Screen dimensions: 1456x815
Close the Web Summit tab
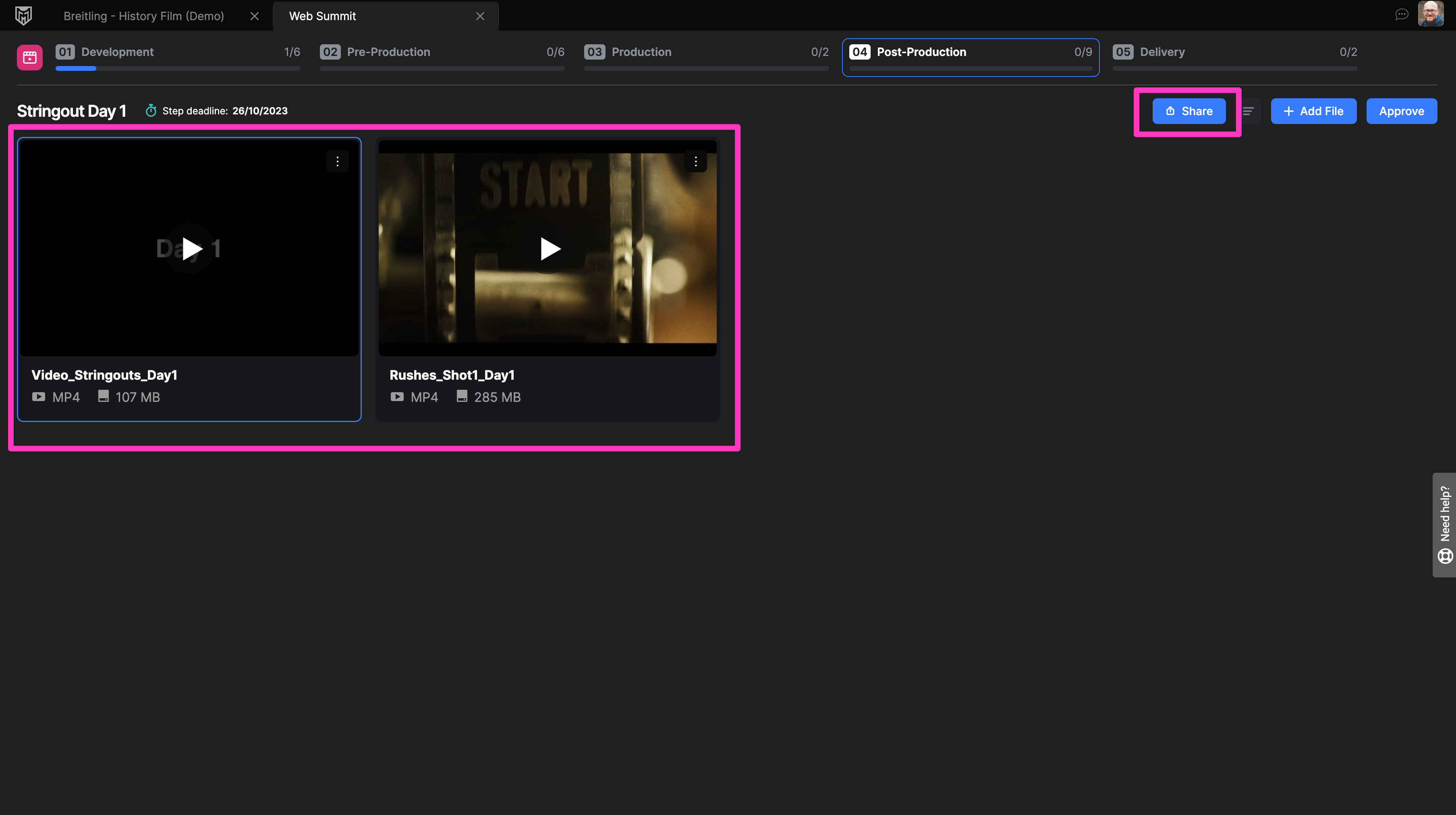pos(480,17)
